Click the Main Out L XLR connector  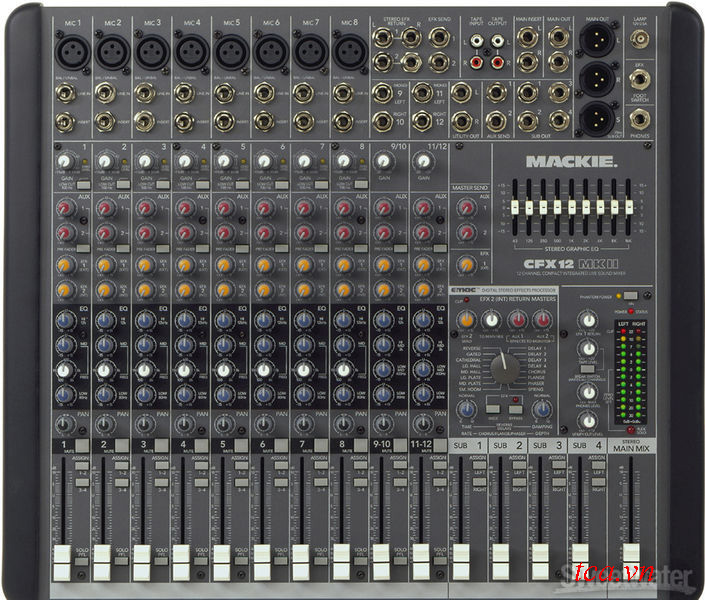597,39
